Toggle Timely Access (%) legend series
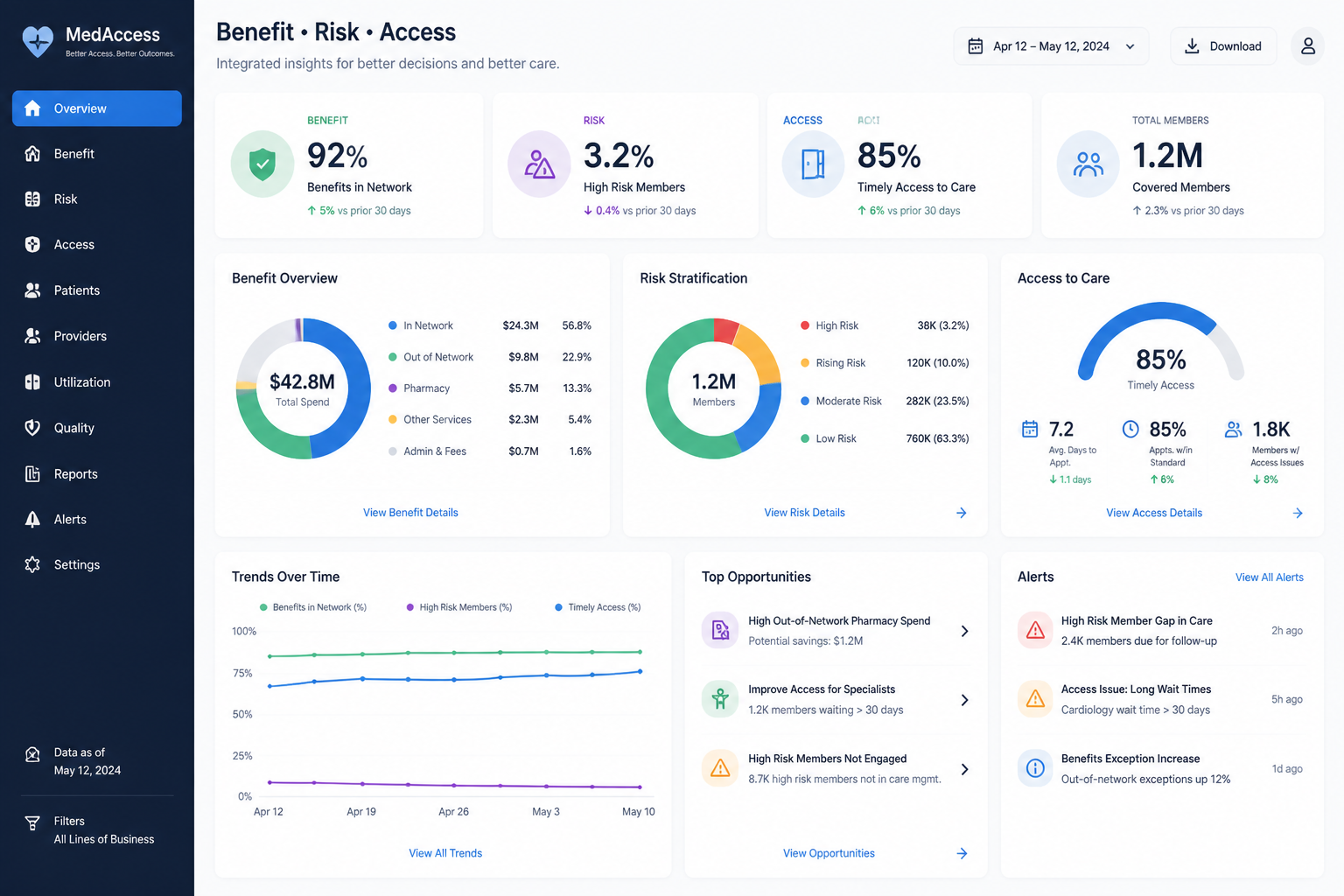This screenshot has width=1344, height=896. [598, 607]
